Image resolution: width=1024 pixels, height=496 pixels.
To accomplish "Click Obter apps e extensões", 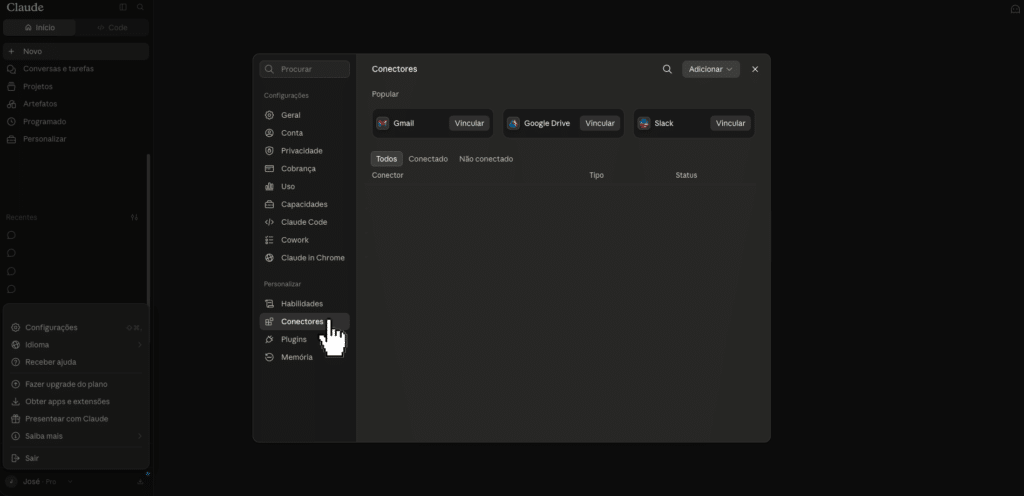I will tap(76, 401).
